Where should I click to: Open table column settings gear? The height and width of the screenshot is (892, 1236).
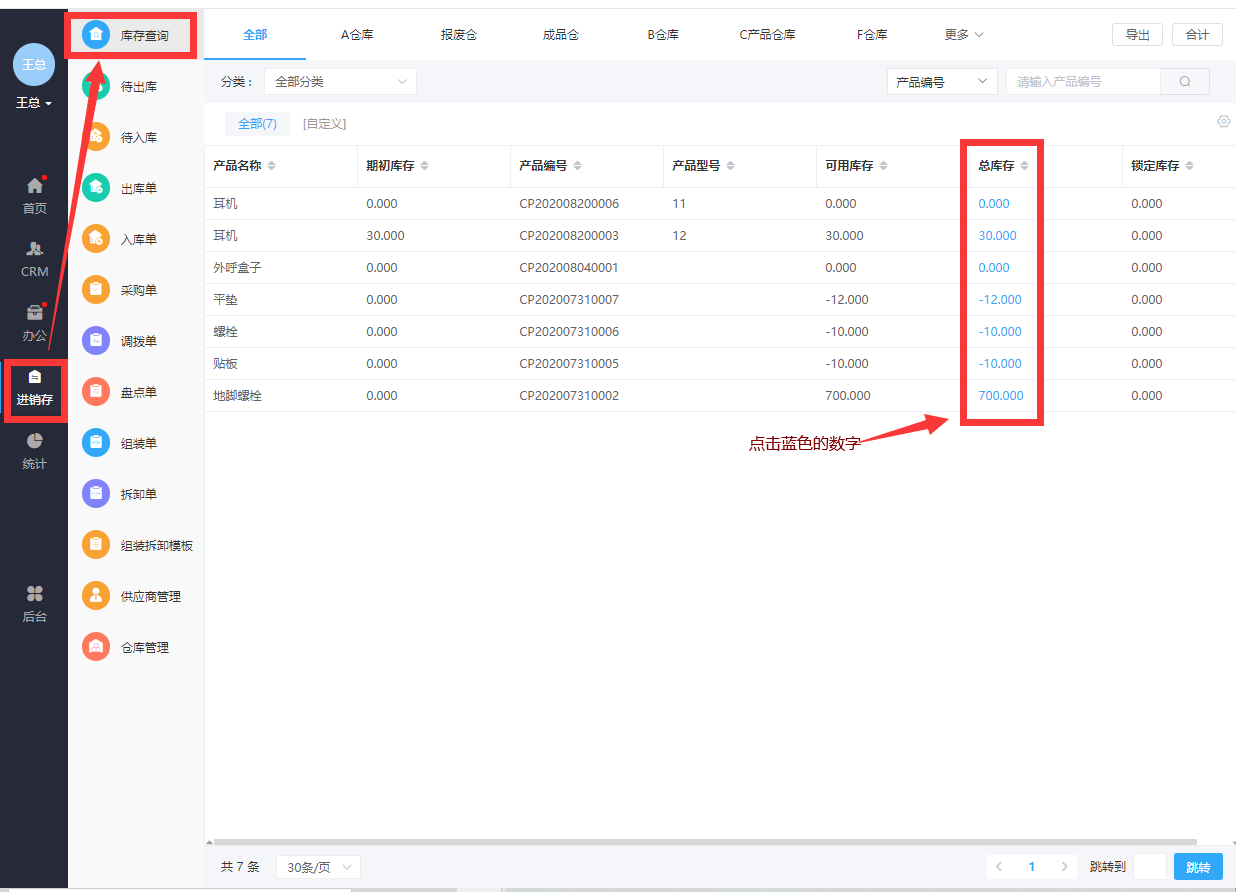click(x=1224, y=122)
